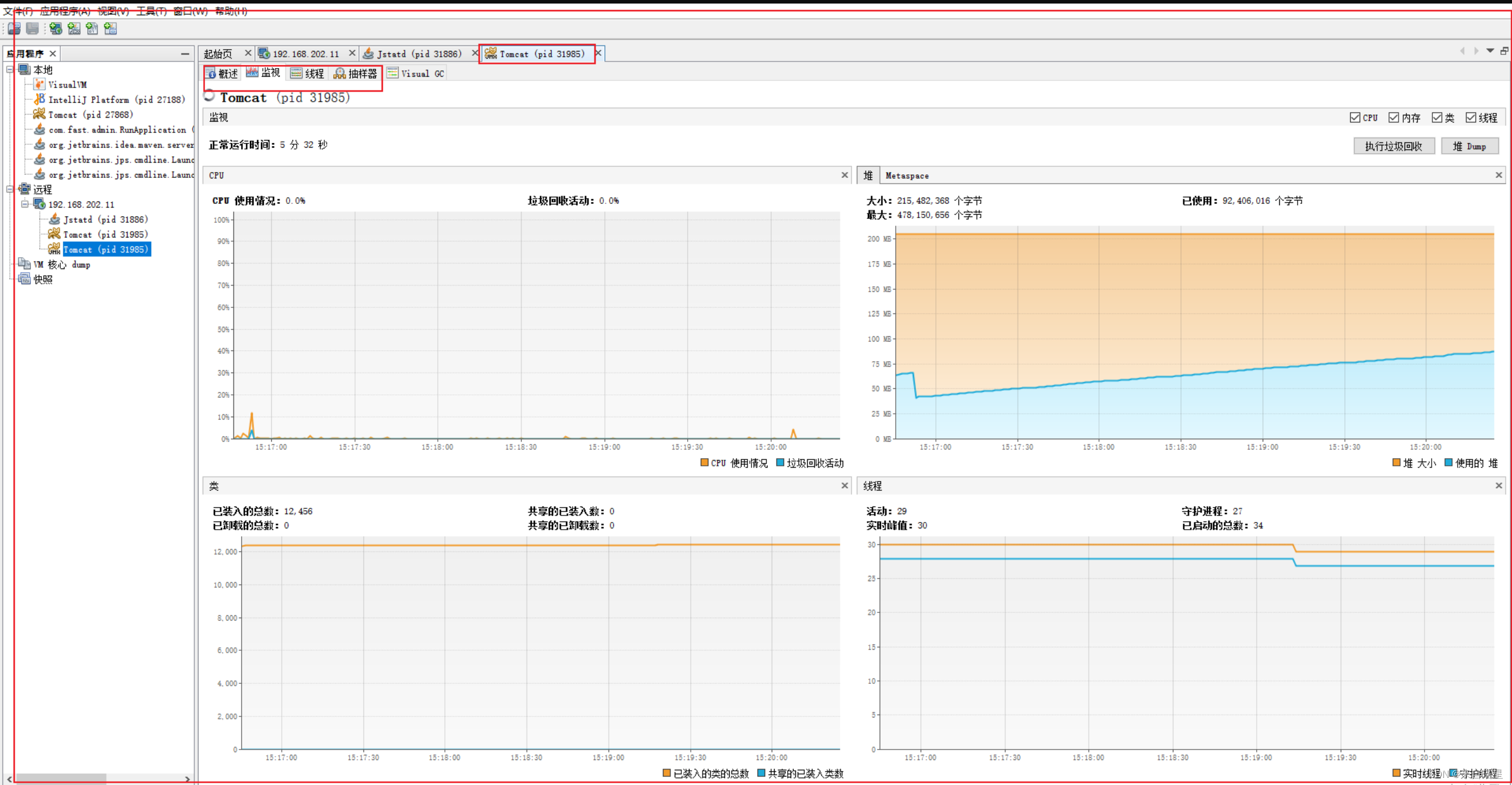Open the Visual GC tab
Image resolution: width=1512 pixels, height=785 pixels.
415,73
